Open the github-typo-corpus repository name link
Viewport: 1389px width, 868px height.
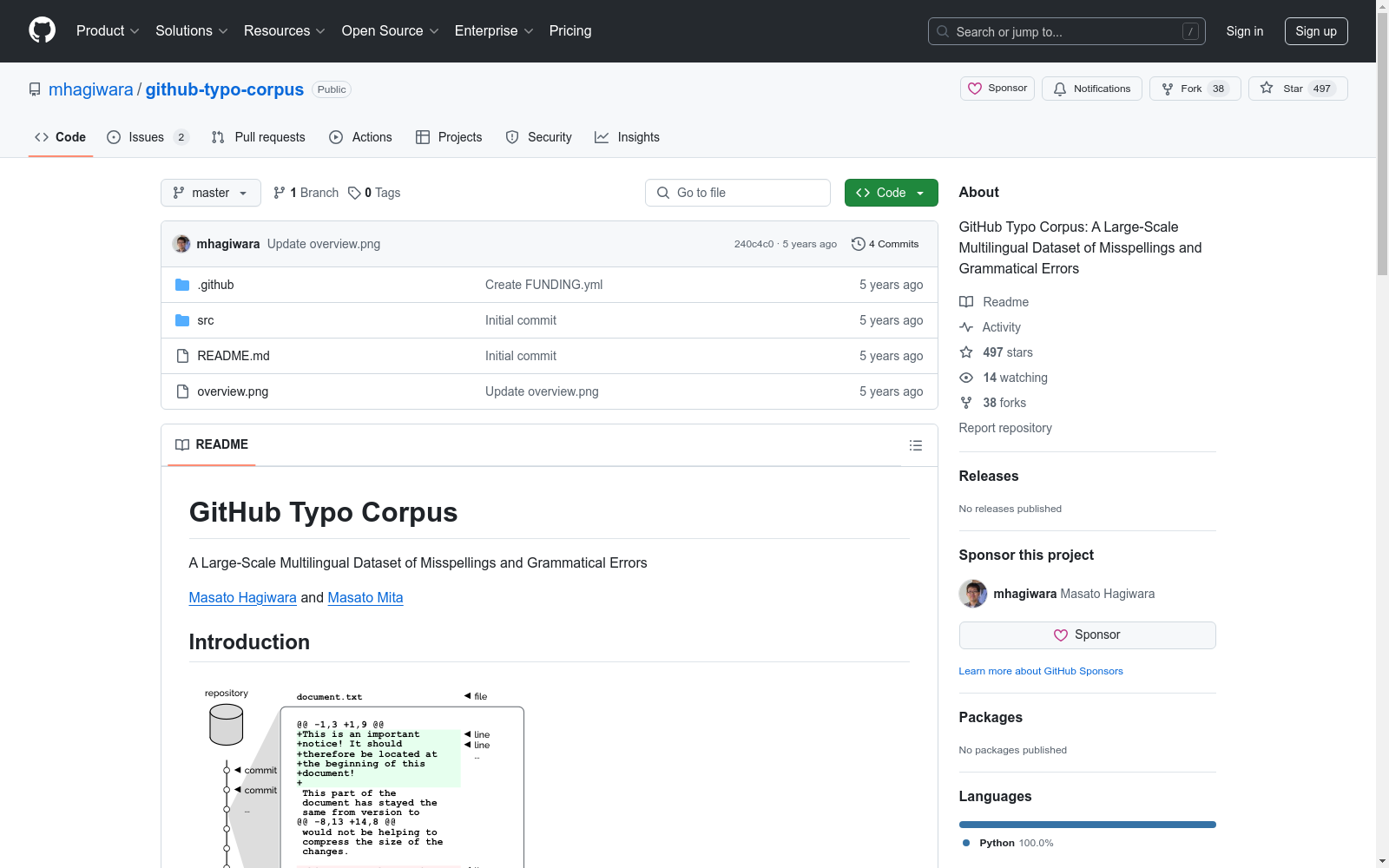[225, 89]
